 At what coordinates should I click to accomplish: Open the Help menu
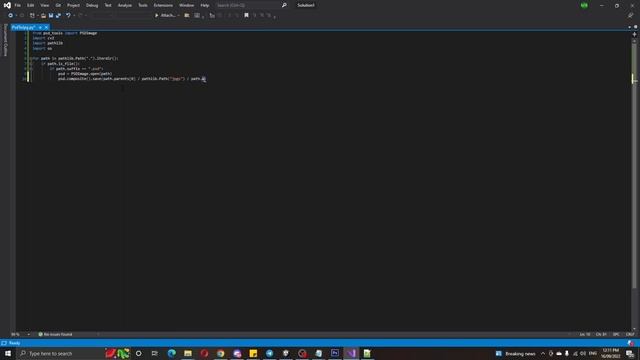click(205, 5)
